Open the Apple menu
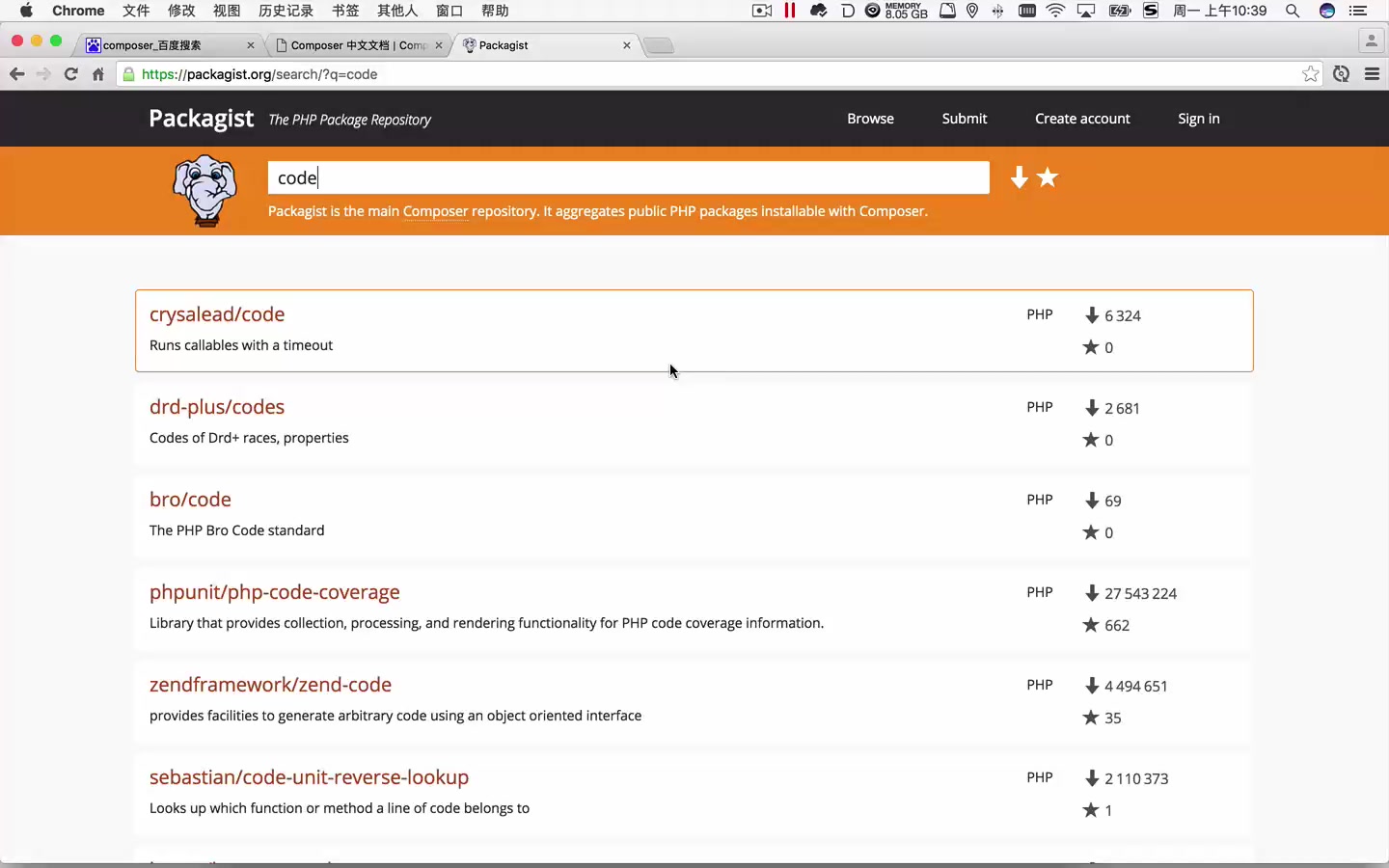This screenshot has width=1389, height=868. pyautogui.click(x=26, y=11)
